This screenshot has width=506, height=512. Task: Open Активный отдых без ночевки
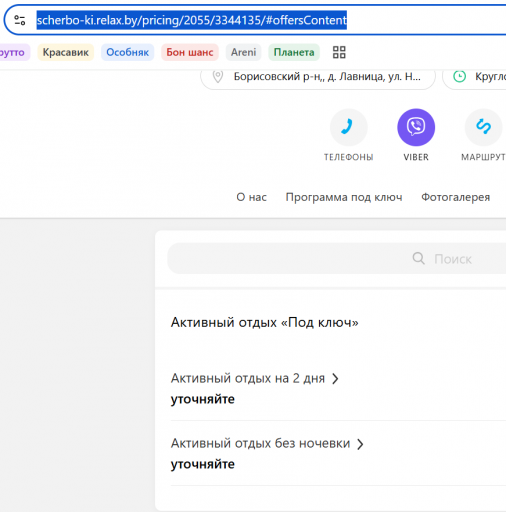(x=260, y=443)
